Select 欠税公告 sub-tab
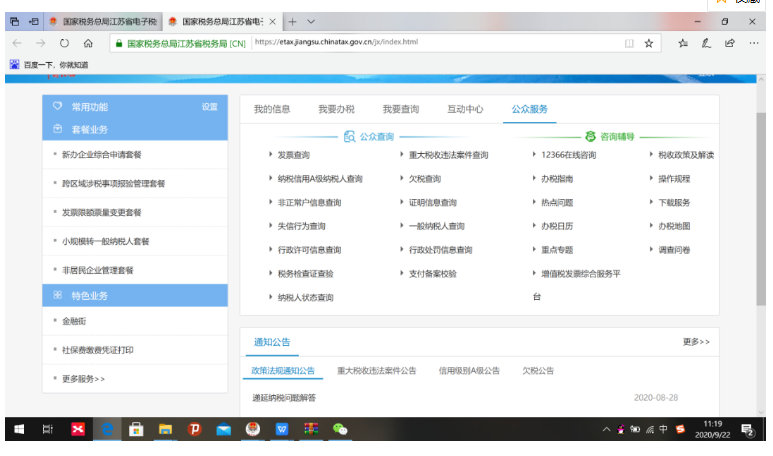The width and height of the screenshot is (773, 456). pyautogui.click(x=538, y=371)
